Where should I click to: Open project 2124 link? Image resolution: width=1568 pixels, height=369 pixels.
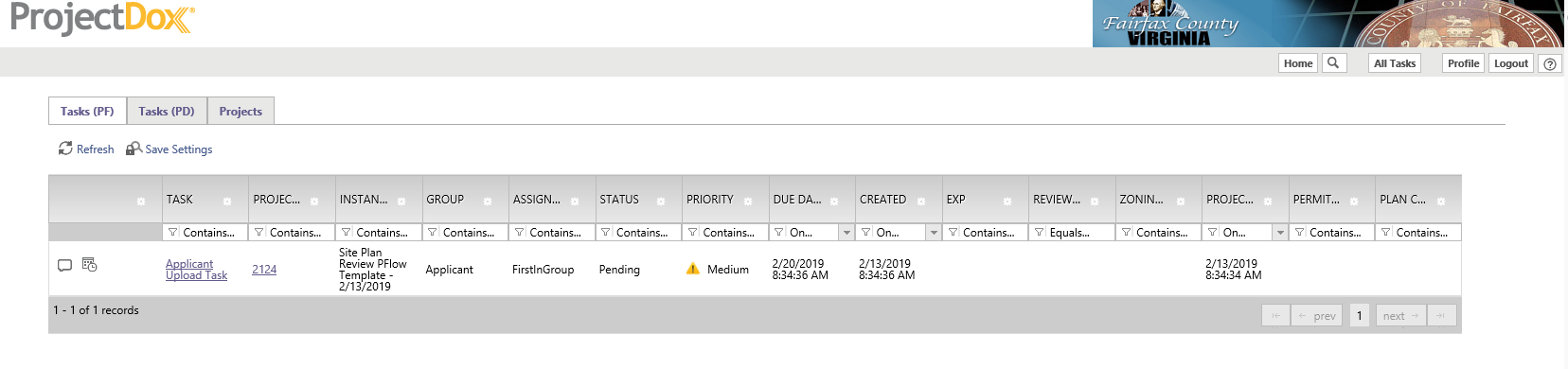click(x=264, y=270)
